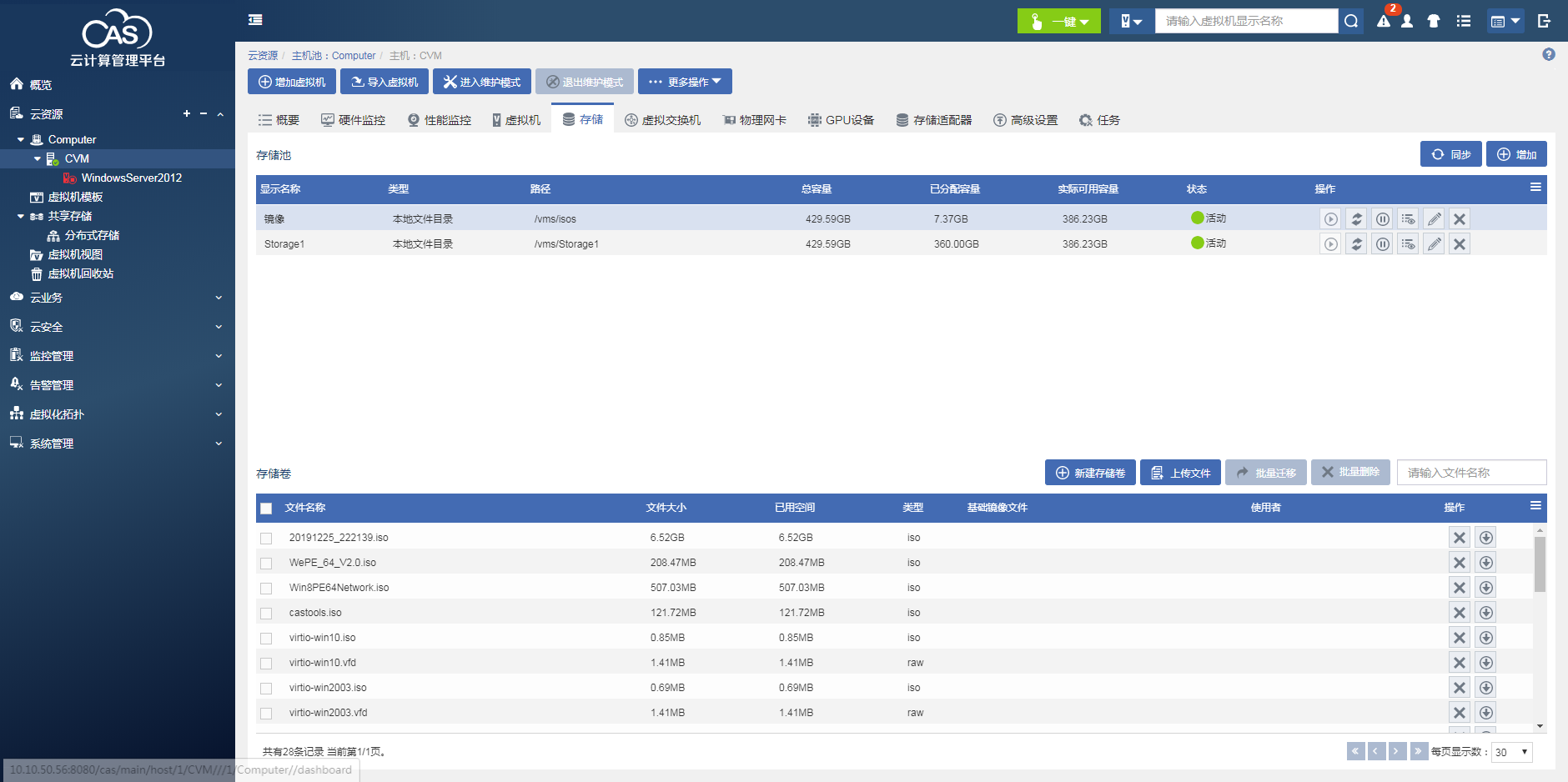Viewport: 1568px width, 782px height.
Task: Click the 上传文件 button
Action: (1180, 473)
